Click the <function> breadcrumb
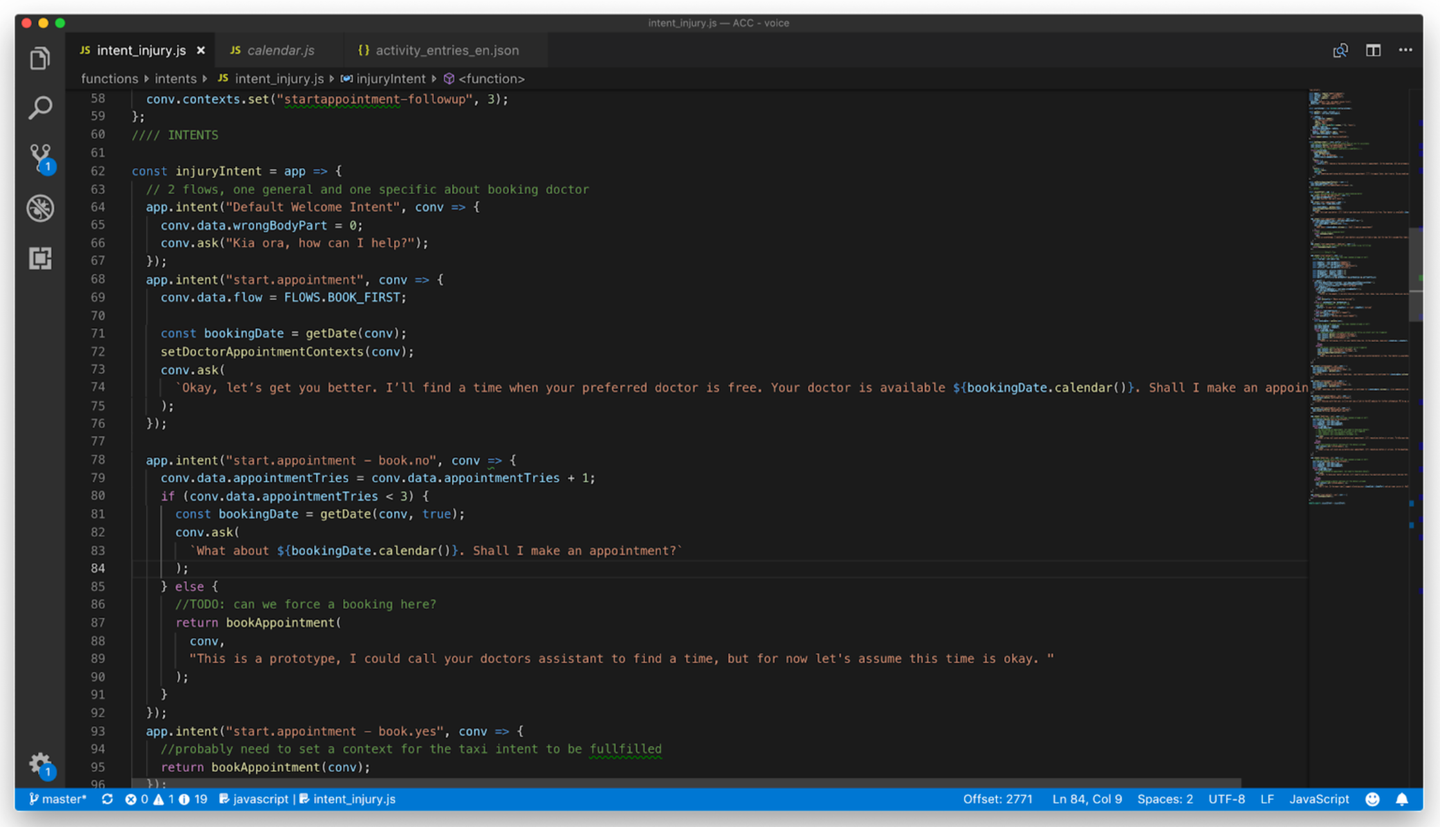Viewport: 1440px width, 827px height. pyautogui.click(x=484, y=78)
